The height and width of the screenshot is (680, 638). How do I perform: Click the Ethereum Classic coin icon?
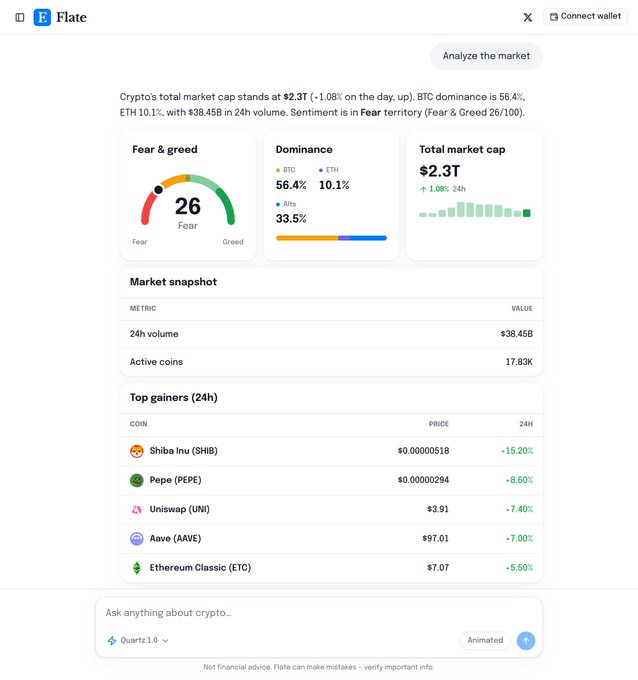[137, 568]
